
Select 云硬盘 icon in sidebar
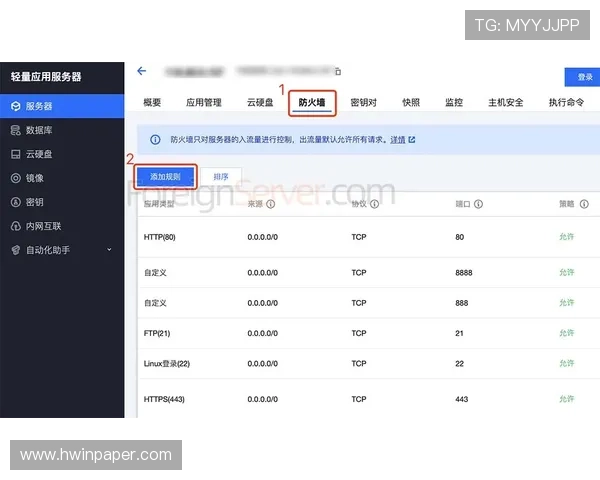(15, 154)
